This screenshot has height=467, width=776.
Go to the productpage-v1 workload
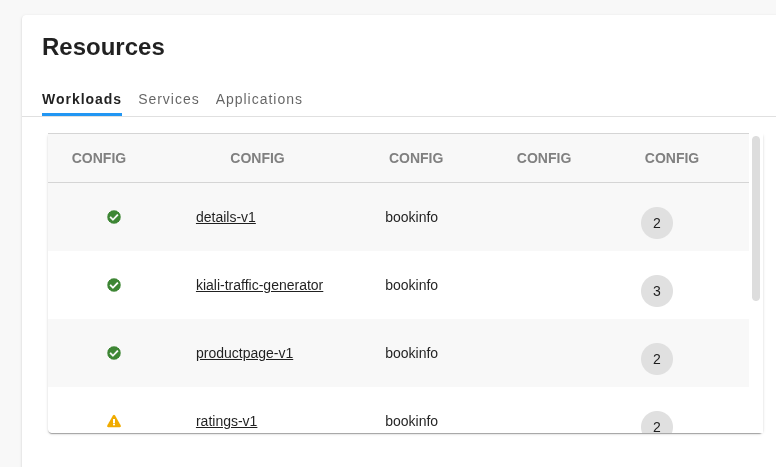click(x=244, y=353)
